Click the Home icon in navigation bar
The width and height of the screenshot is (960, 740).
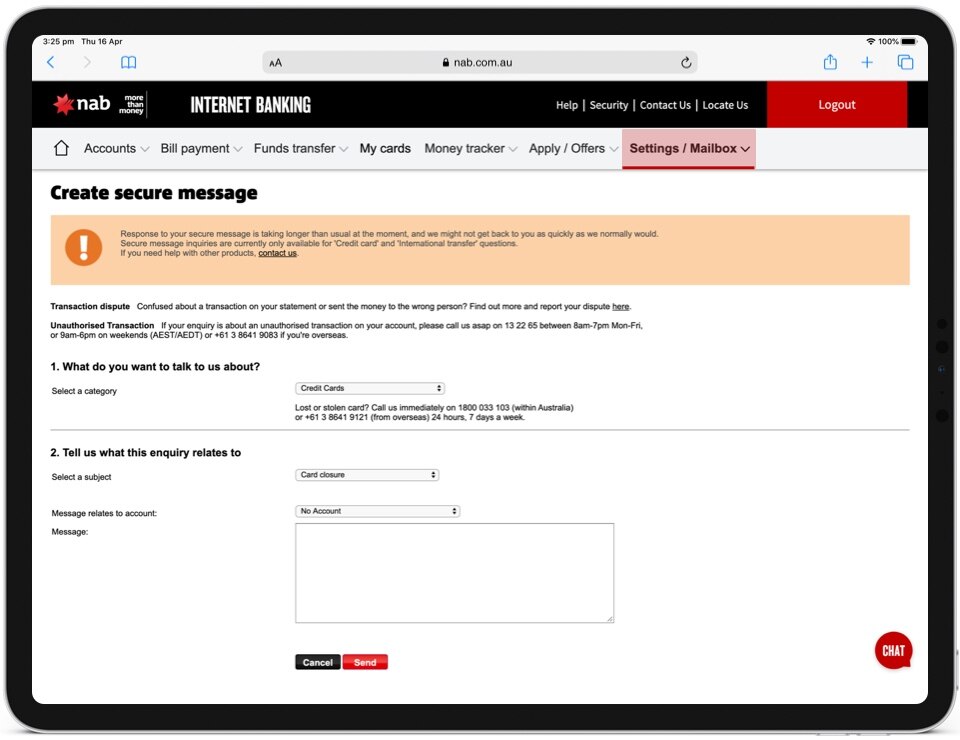pyautogui.click(x=61, y=148)
